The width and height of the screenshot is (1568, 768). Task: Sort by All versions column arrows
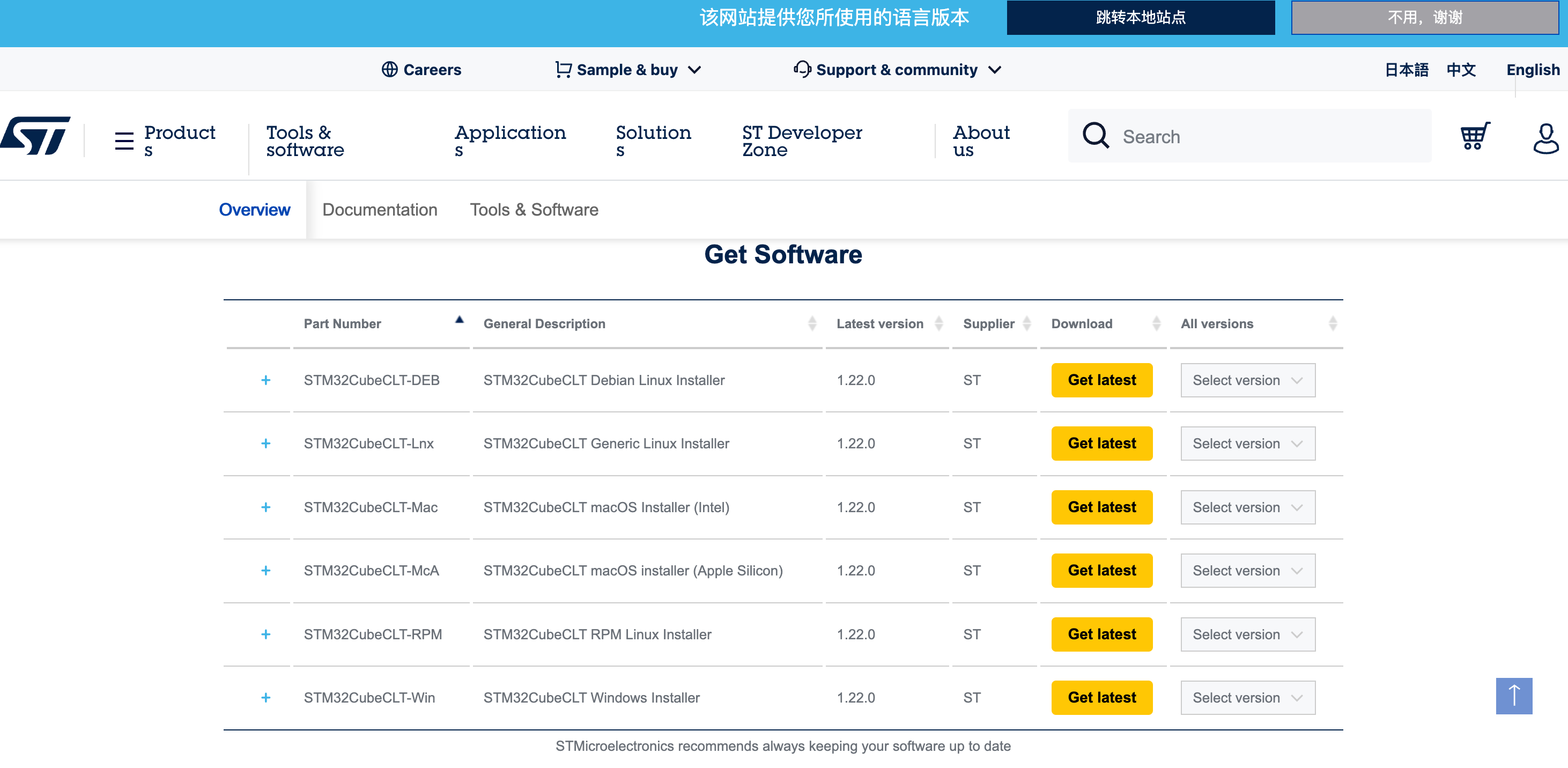click(x=1333, y=323)
